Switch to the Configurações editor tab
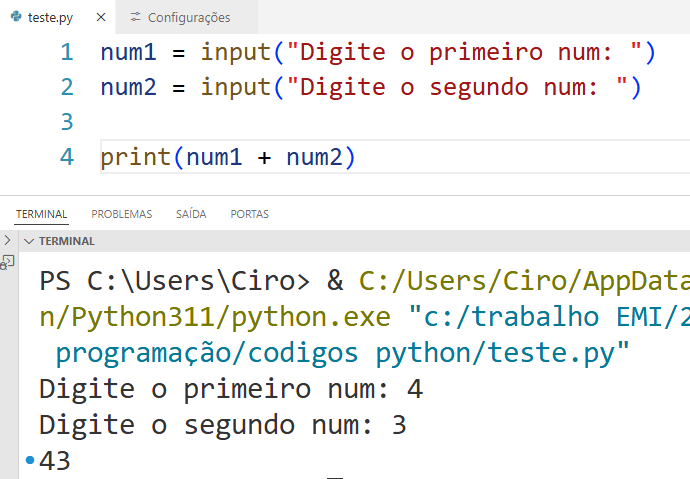This screenshot has height=479, width=690. click(188, 17)
